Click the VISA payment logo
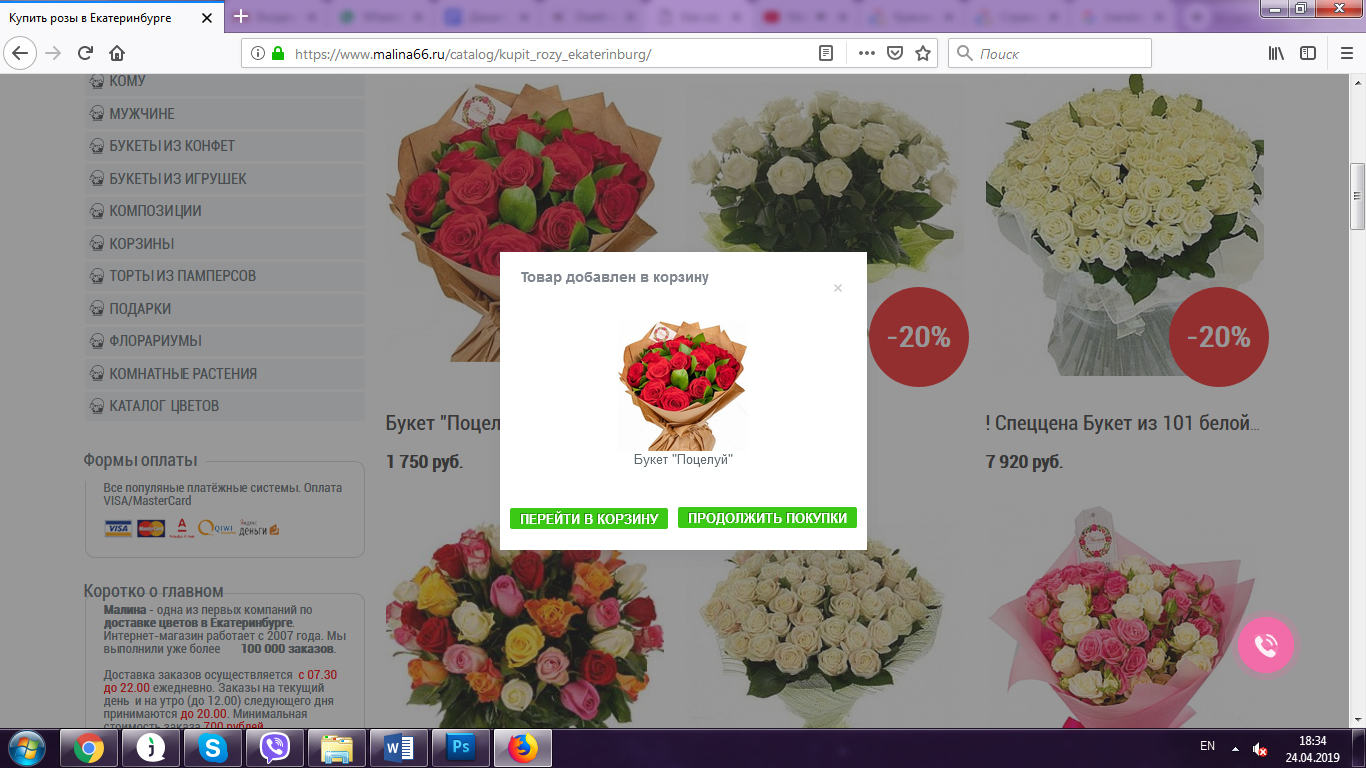Viewport: 1366px width, 768px height. click(118, 528)
